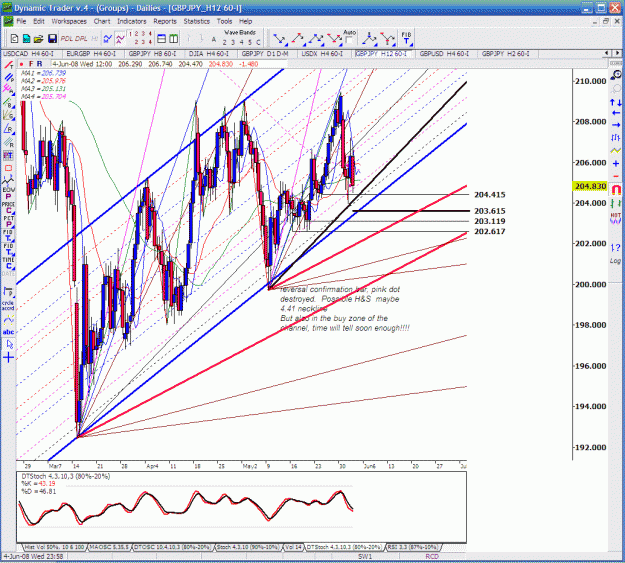Viewport: 625px width, 563px height.
Task: Open first swing projection tool dropdown
Action: 279,39
